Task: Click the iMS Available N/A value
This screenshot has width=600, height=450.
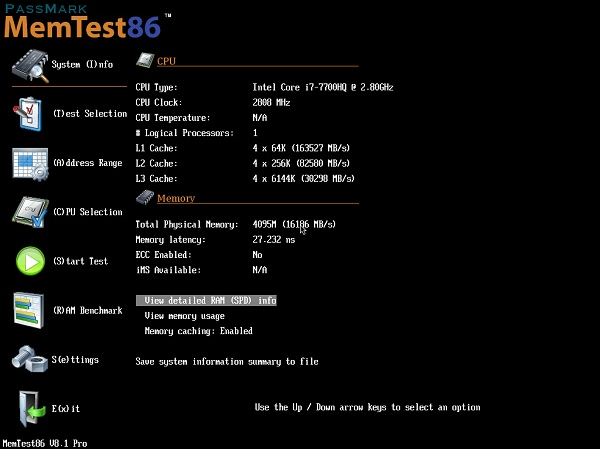Action: click(260, 270)
